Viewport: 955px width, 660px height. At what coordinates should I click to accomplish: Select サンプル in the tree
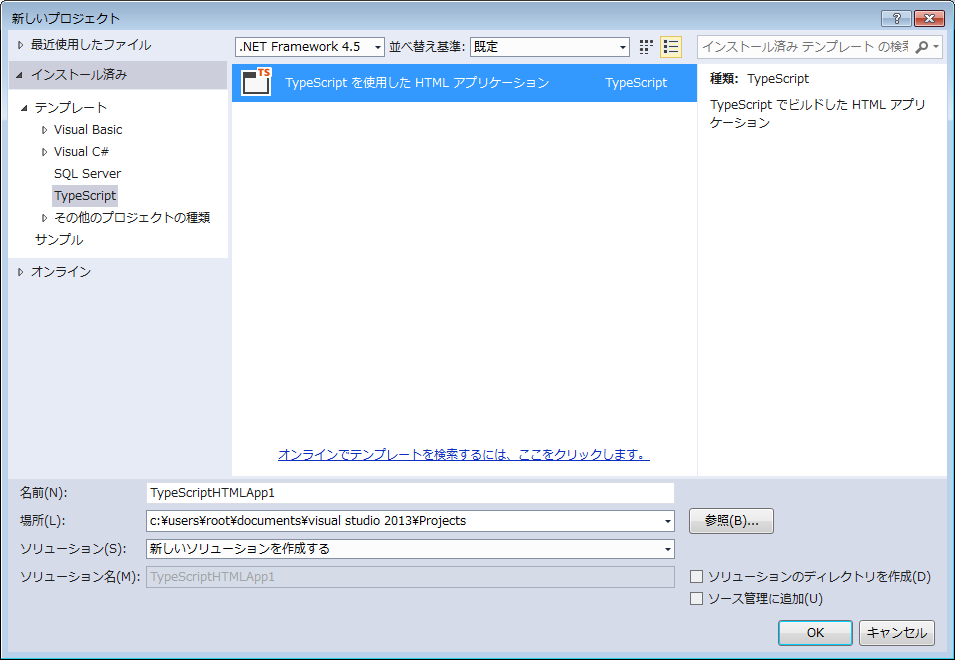pos(58,239)
